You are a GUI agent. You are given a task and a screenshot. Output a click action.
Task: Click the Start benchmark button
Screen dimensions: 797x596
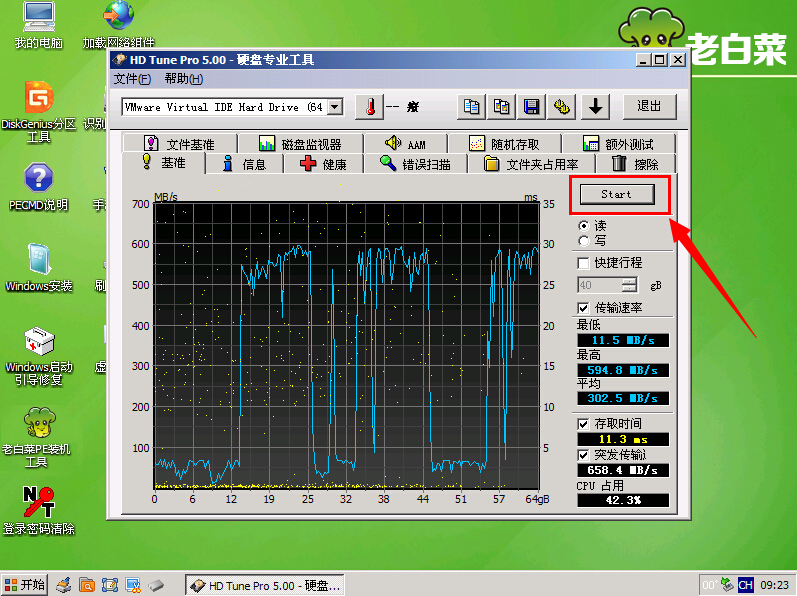tap(617, 194)
